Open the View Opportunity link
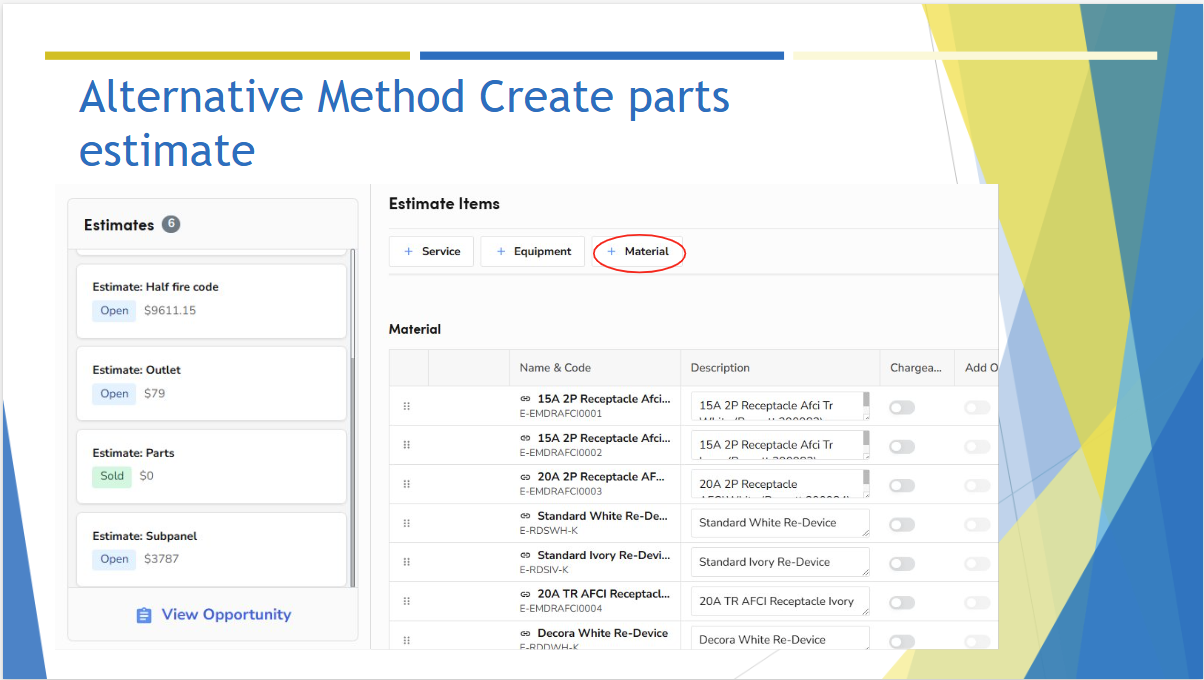The width and height of the screenshot is (1204, 680). pyautogui.click(x=226, y=615)
